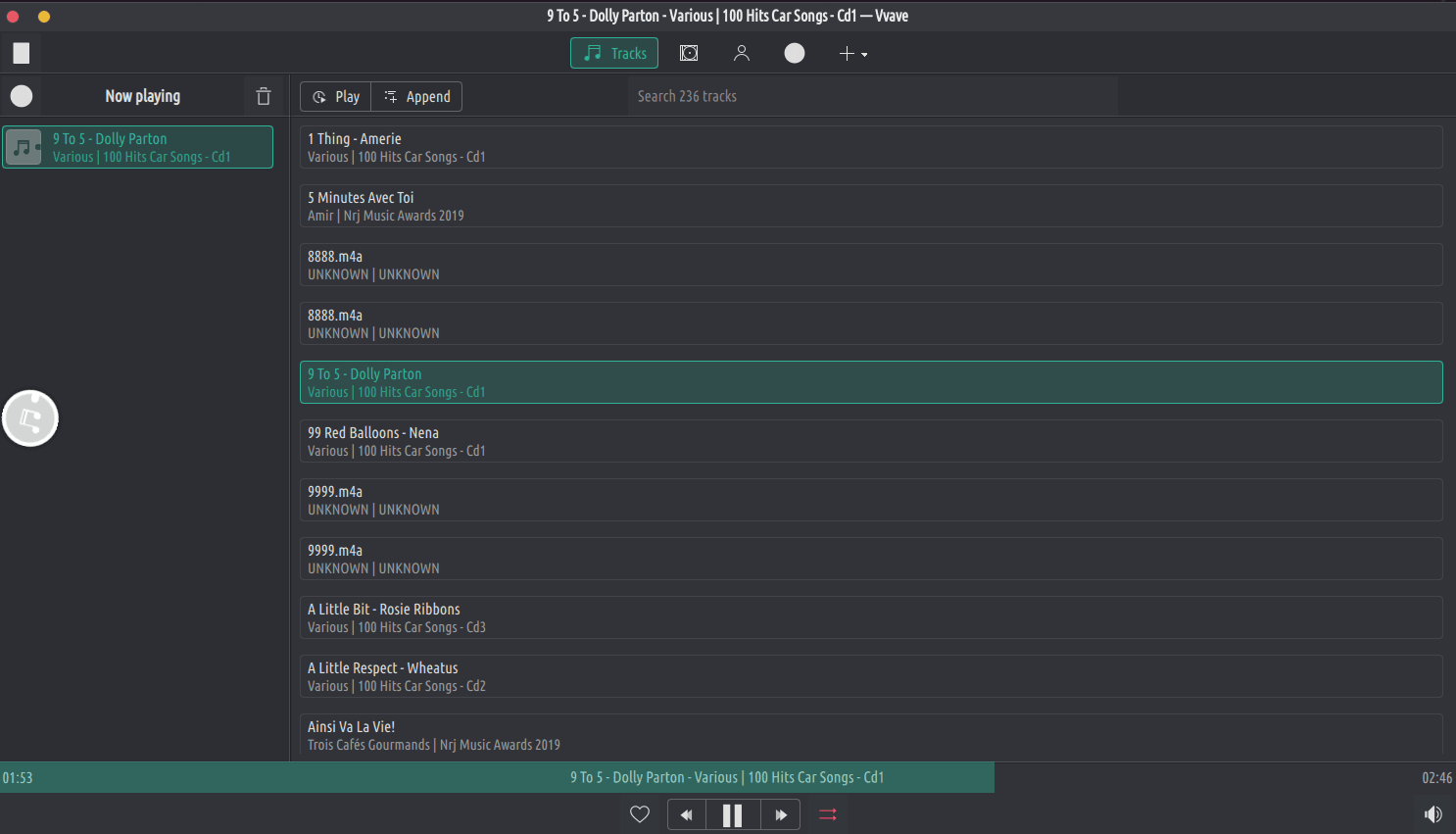
Task: Clear the Now playing queue with trash icon
Action: [263, 96]
